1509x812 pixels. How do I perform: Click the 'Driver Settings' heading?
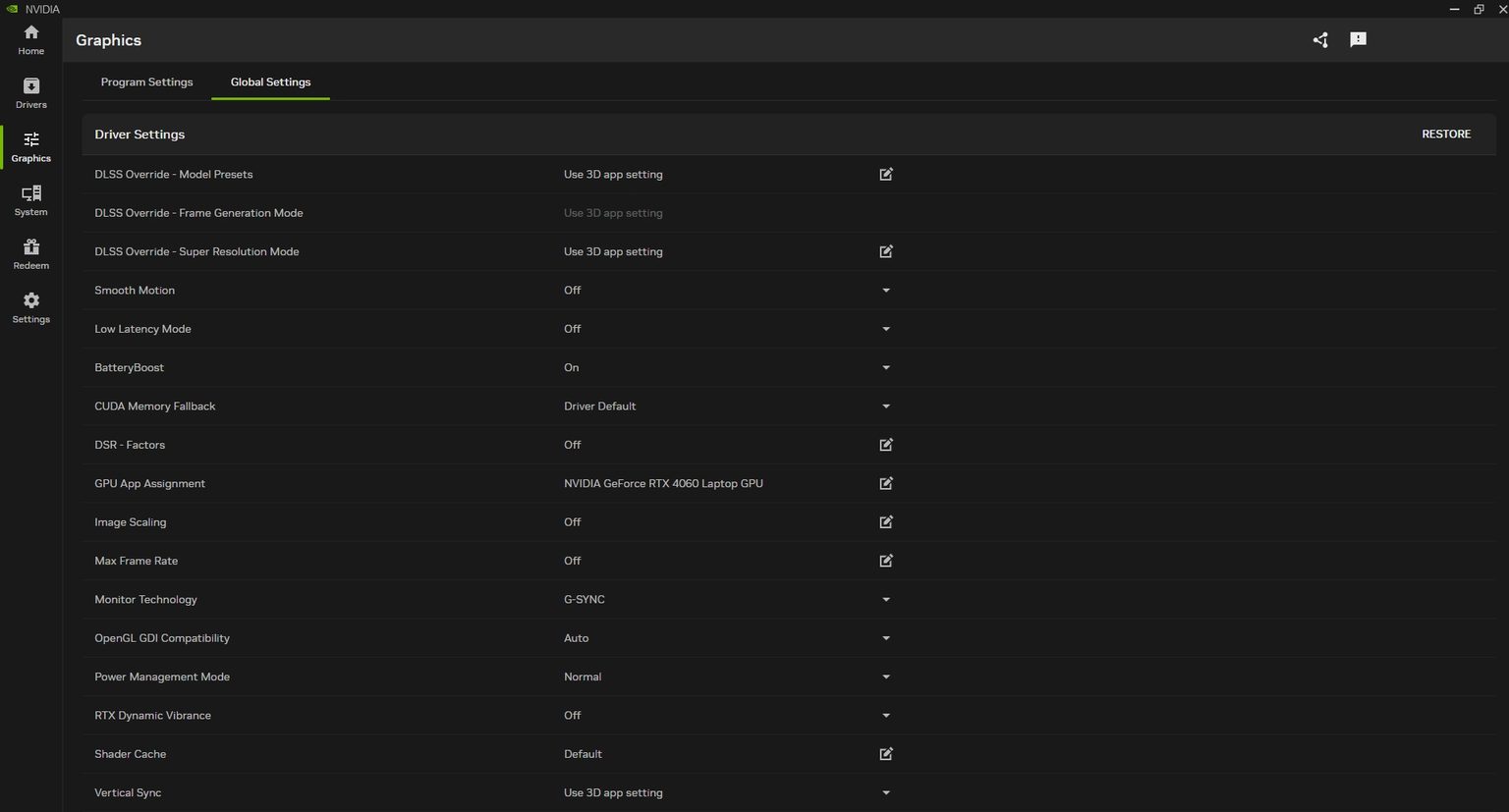click(140, 135)
